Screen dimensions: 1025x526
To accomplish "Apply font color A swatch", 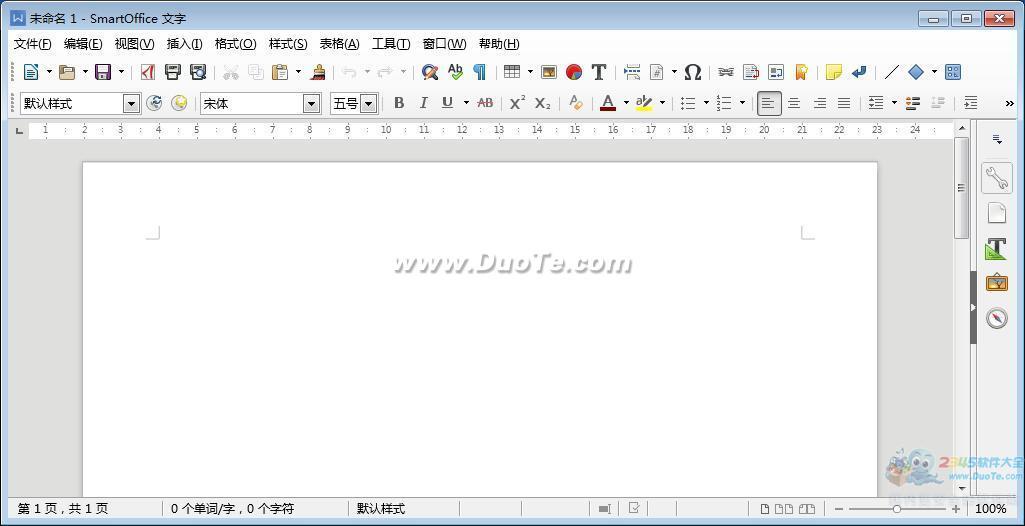I will pos(608,103).
